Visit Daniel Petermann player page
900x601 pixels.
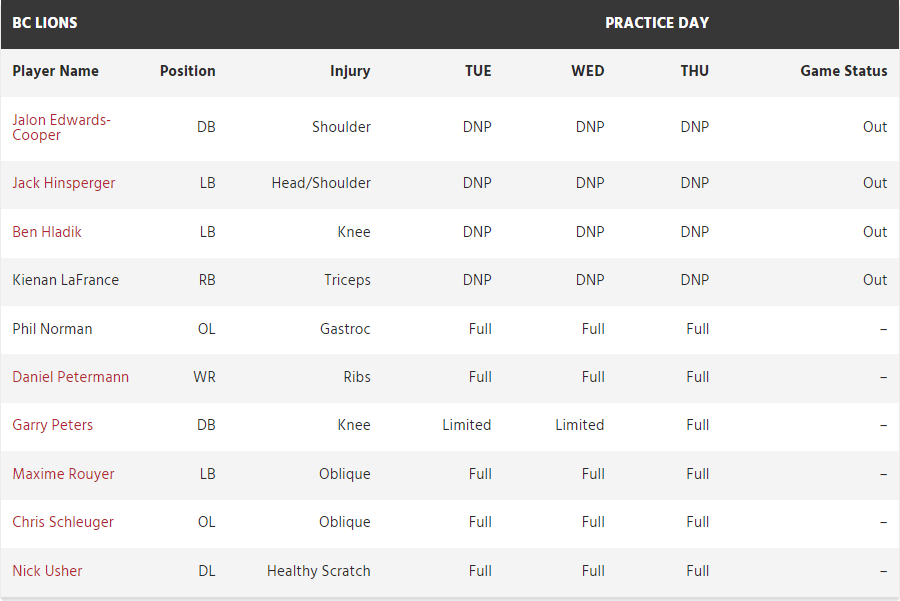[x=70, y=377]
